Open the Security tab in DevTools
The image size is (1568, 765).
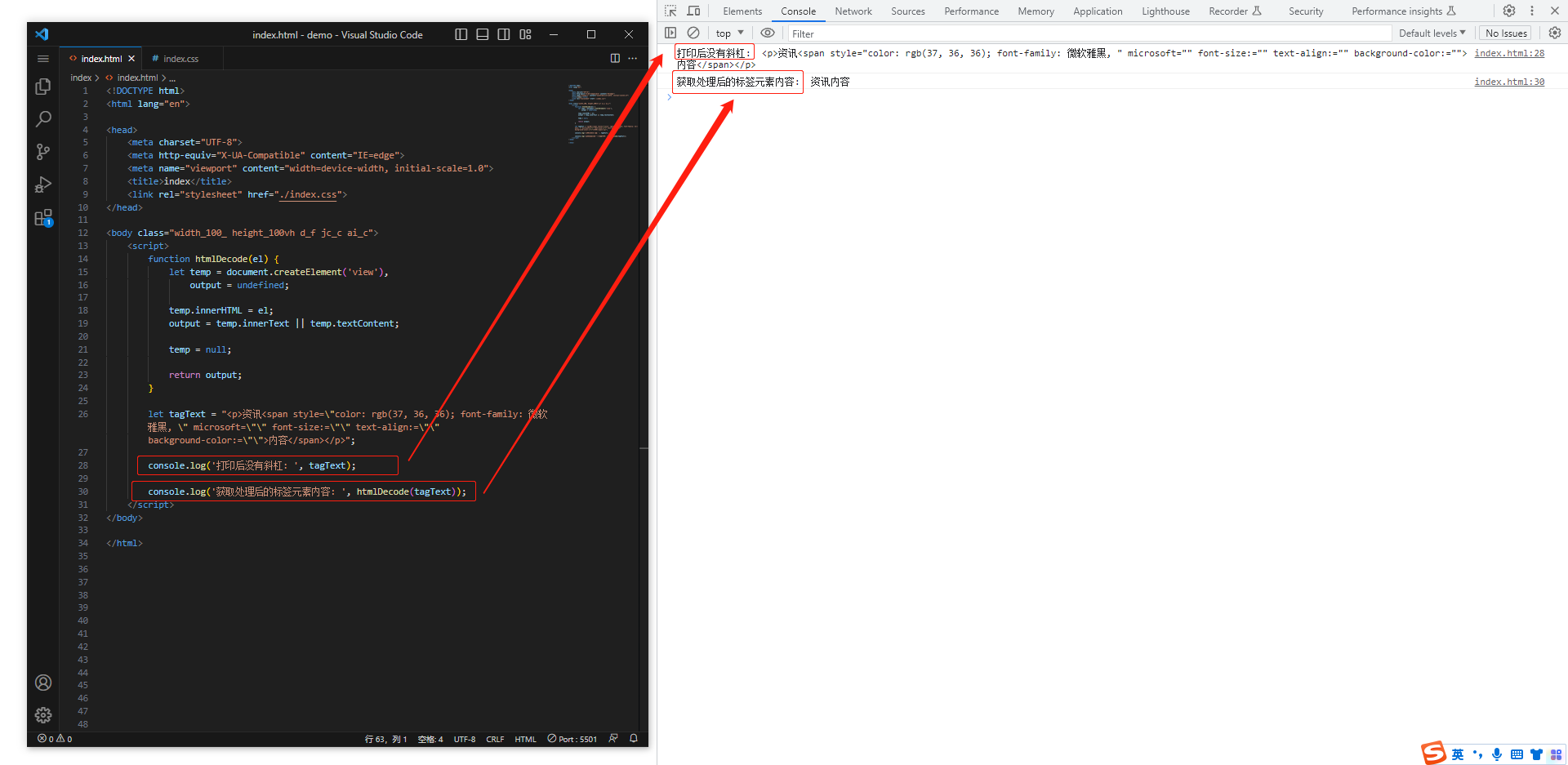1306,11
